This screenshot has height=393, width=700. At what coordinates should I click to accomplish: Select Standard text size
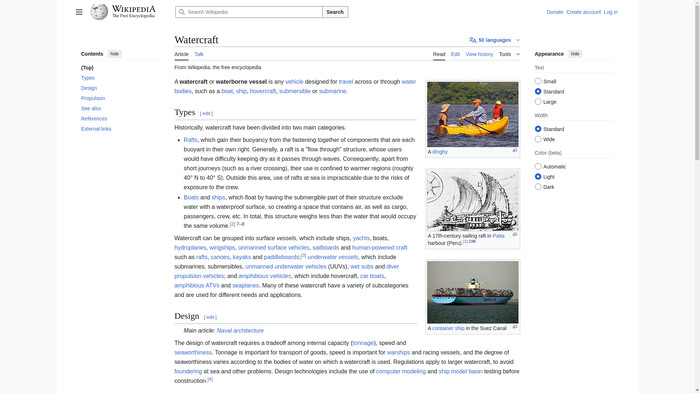pyautogui.click(x=538, y=92)
